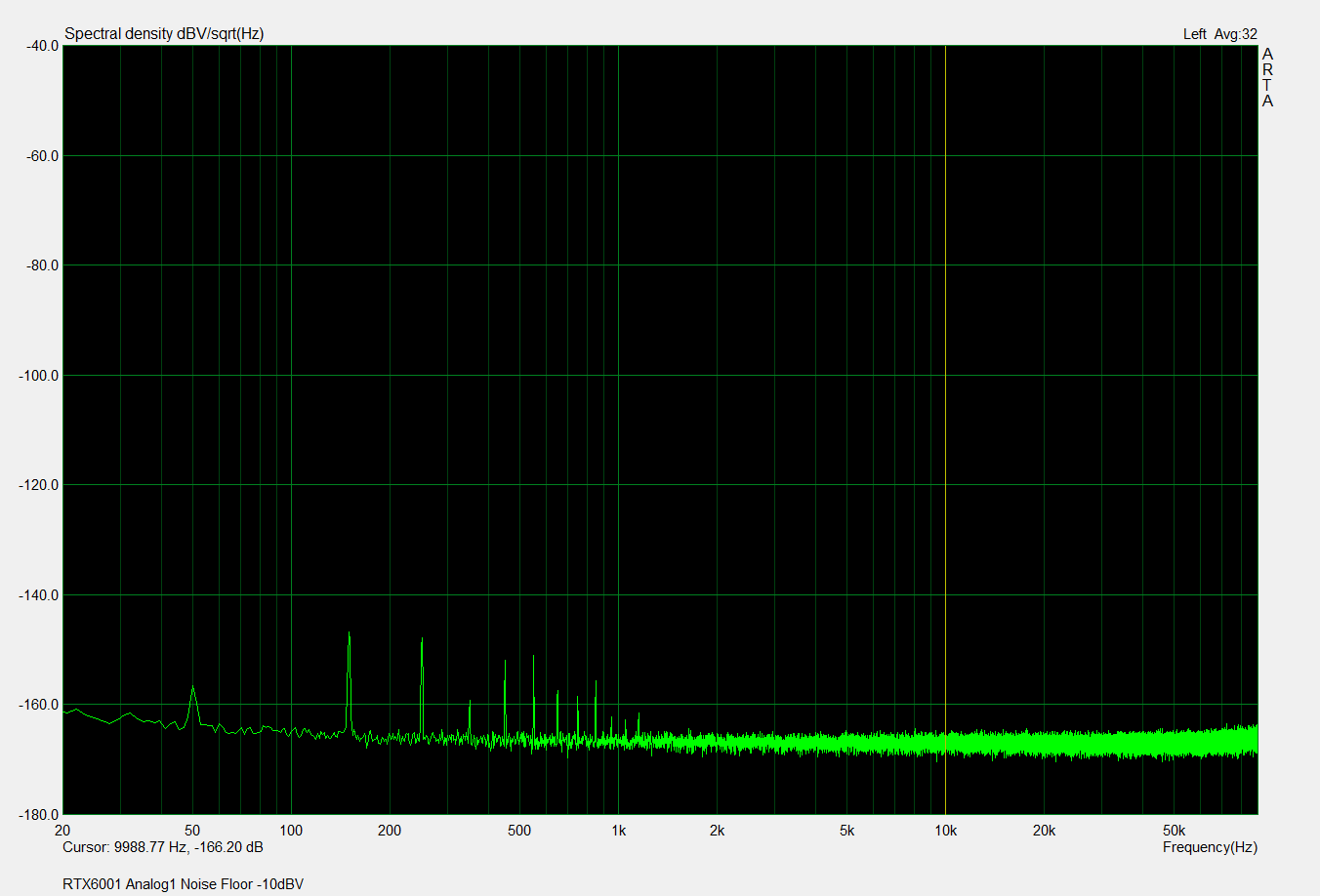Click the 5k frequency axis label
The image size is (1320, 896).
click(x=846, y=831)
